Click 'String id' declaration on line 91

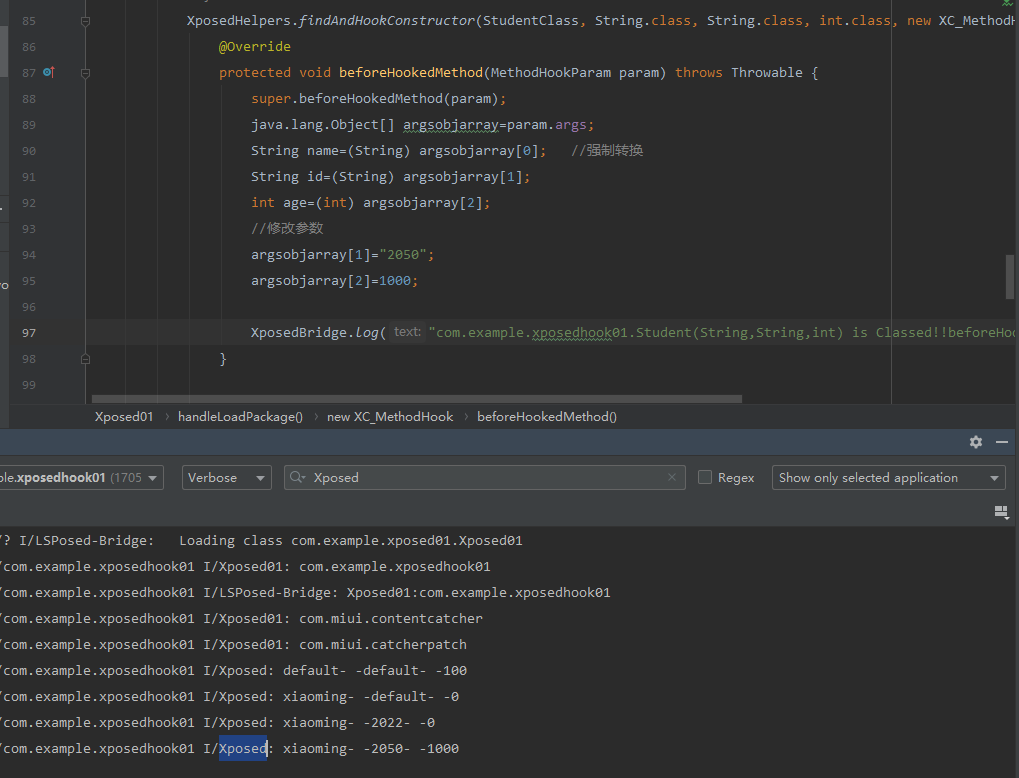(287, 177)
